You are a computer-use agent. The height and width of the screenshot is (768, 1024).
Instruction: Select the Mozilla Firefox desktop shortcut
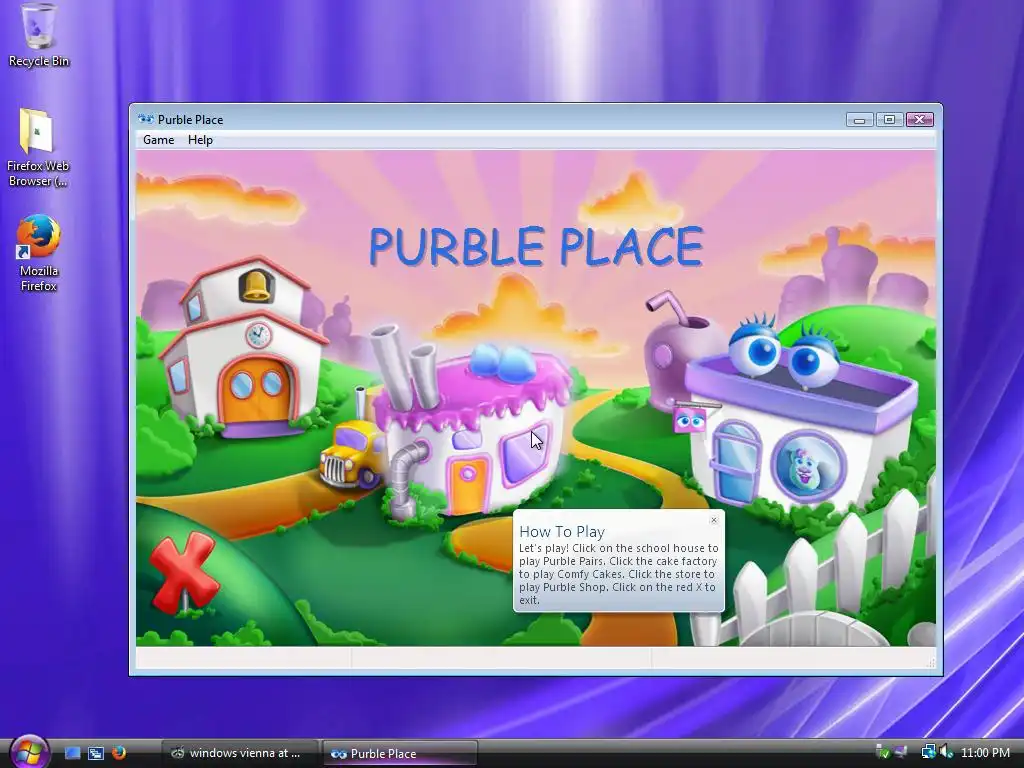[39, 253]
